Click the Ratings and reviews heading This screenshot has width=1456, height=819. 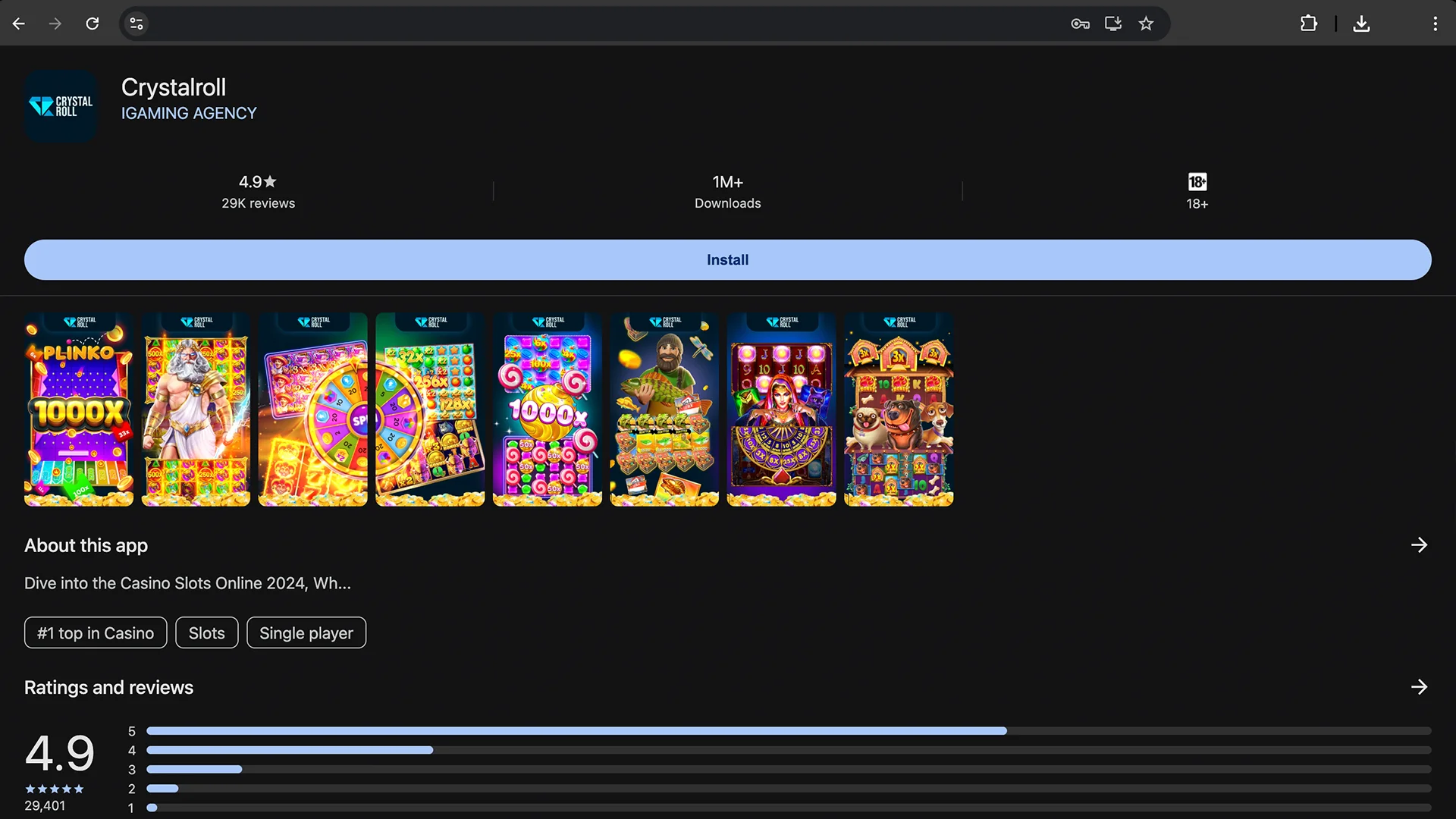tap(108, 687)
